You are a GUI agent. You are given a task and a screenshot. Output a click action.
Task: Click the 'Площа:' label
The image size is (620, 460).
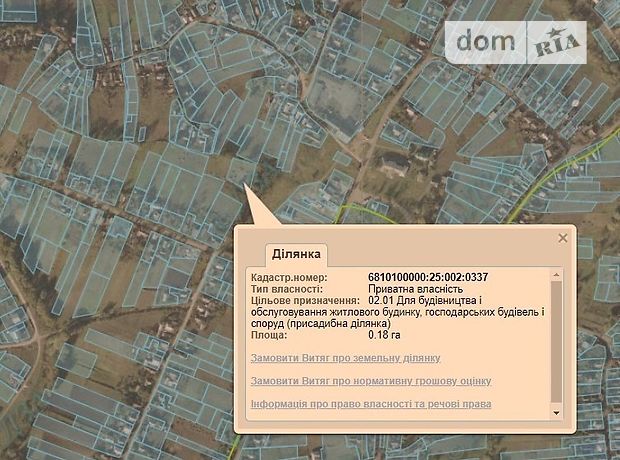(269, 335)
